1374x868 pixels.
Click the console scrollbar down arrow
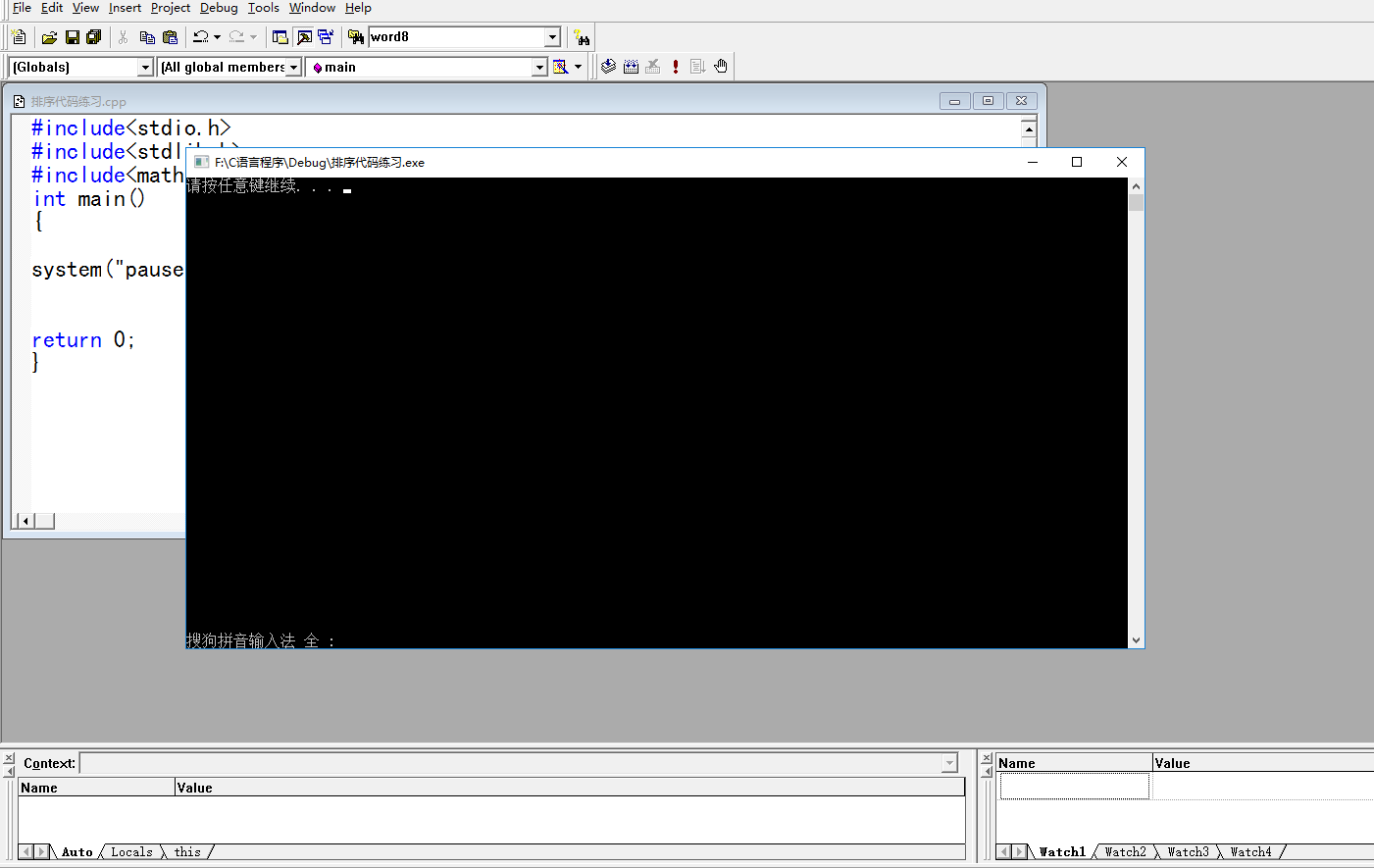point(1137,640)
